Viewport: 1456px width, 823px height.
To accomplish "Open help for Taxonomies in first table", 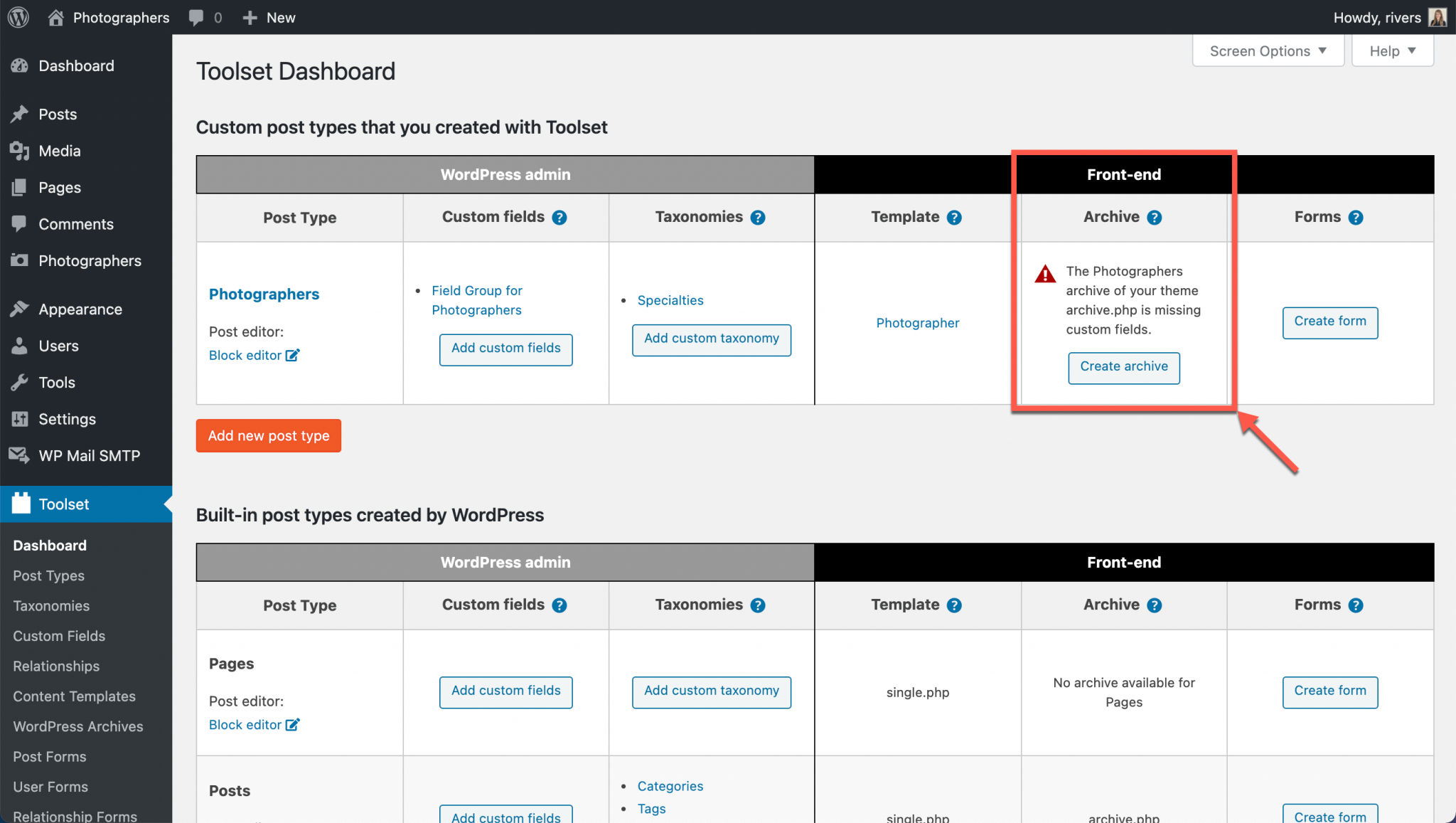I will click(x=758, y=218).
